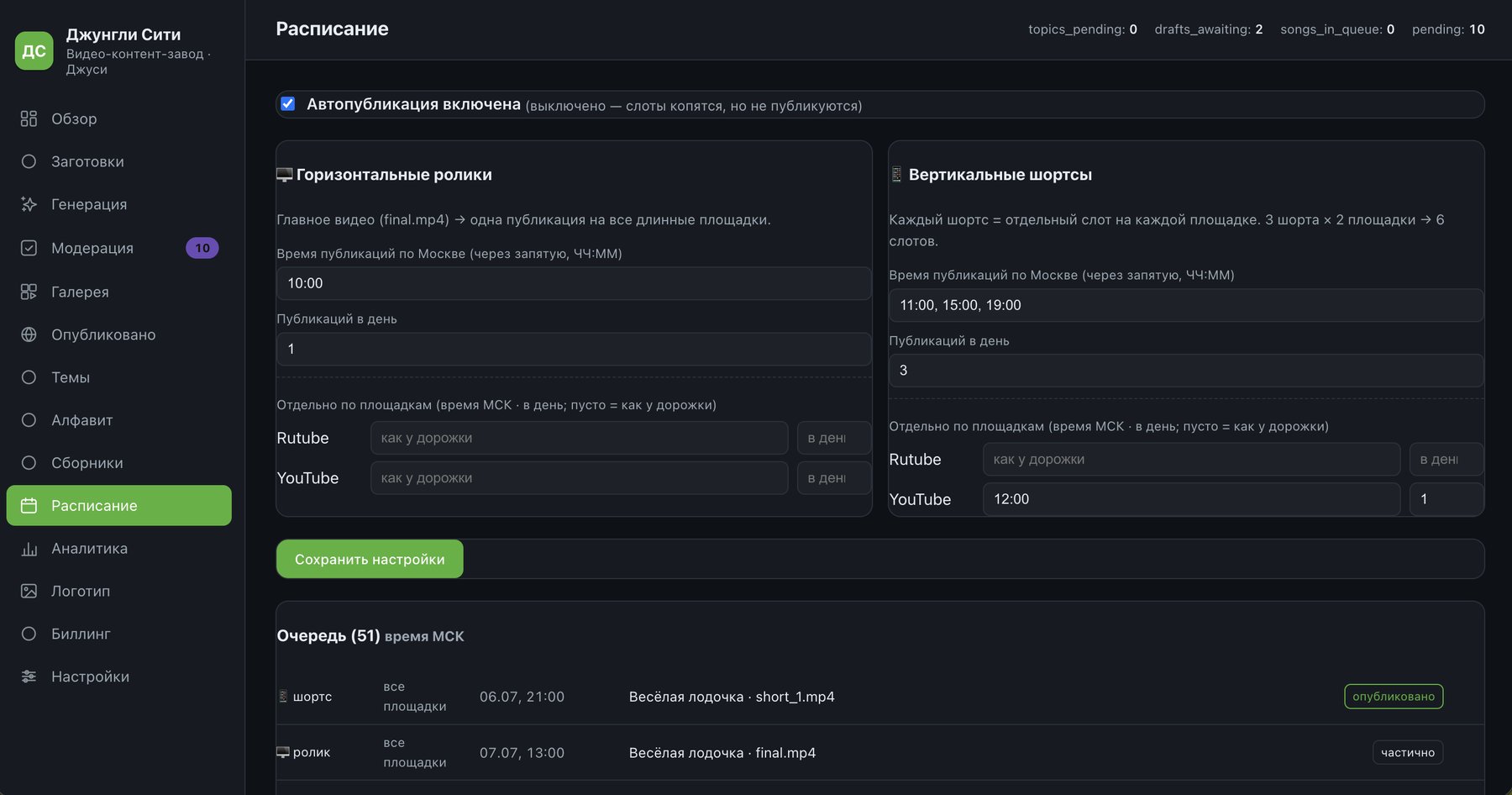Click the Биллинг circle icon
Image resolution: width=1512 pixels, height=795 pixels.
click(x=29, y=634)
